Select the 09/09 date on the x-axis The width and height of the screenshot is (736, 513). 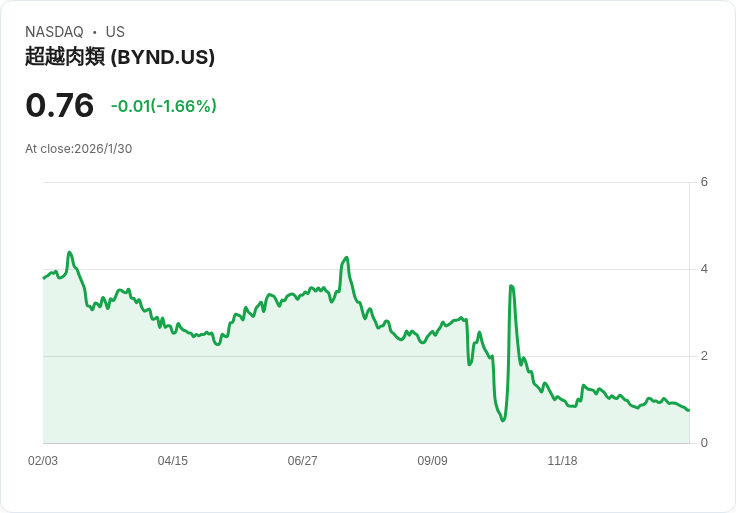[x=432, y=461]
